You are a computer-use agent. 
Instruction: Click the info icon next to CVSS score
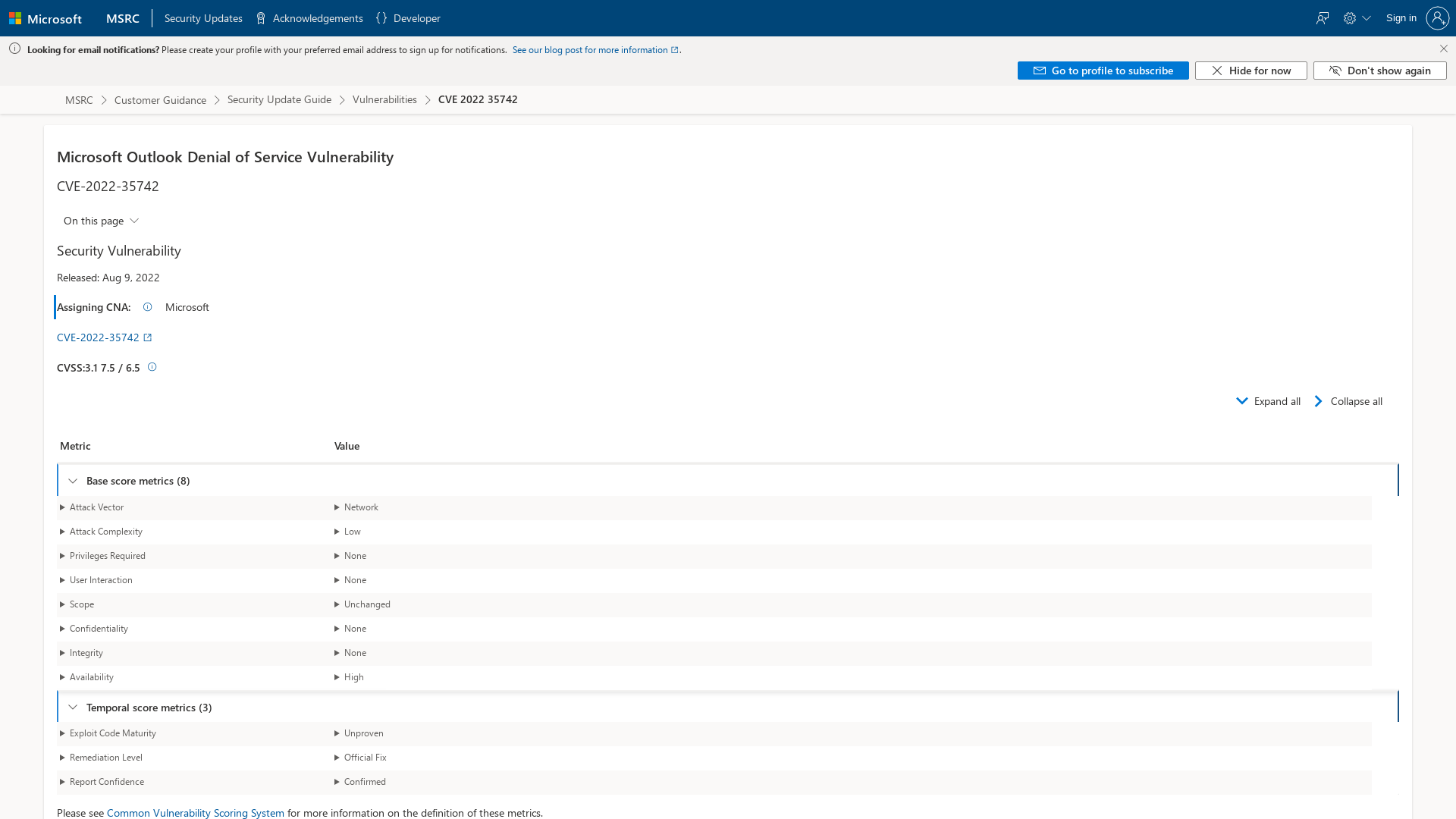point(152,366)
